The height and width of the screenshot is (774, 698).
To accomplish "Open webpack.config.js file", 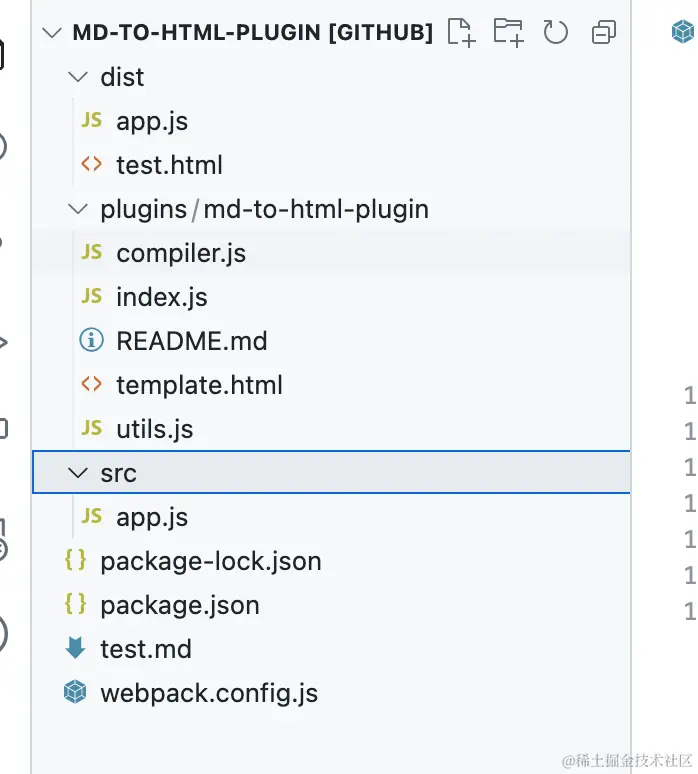I will (x=208, y=693).
